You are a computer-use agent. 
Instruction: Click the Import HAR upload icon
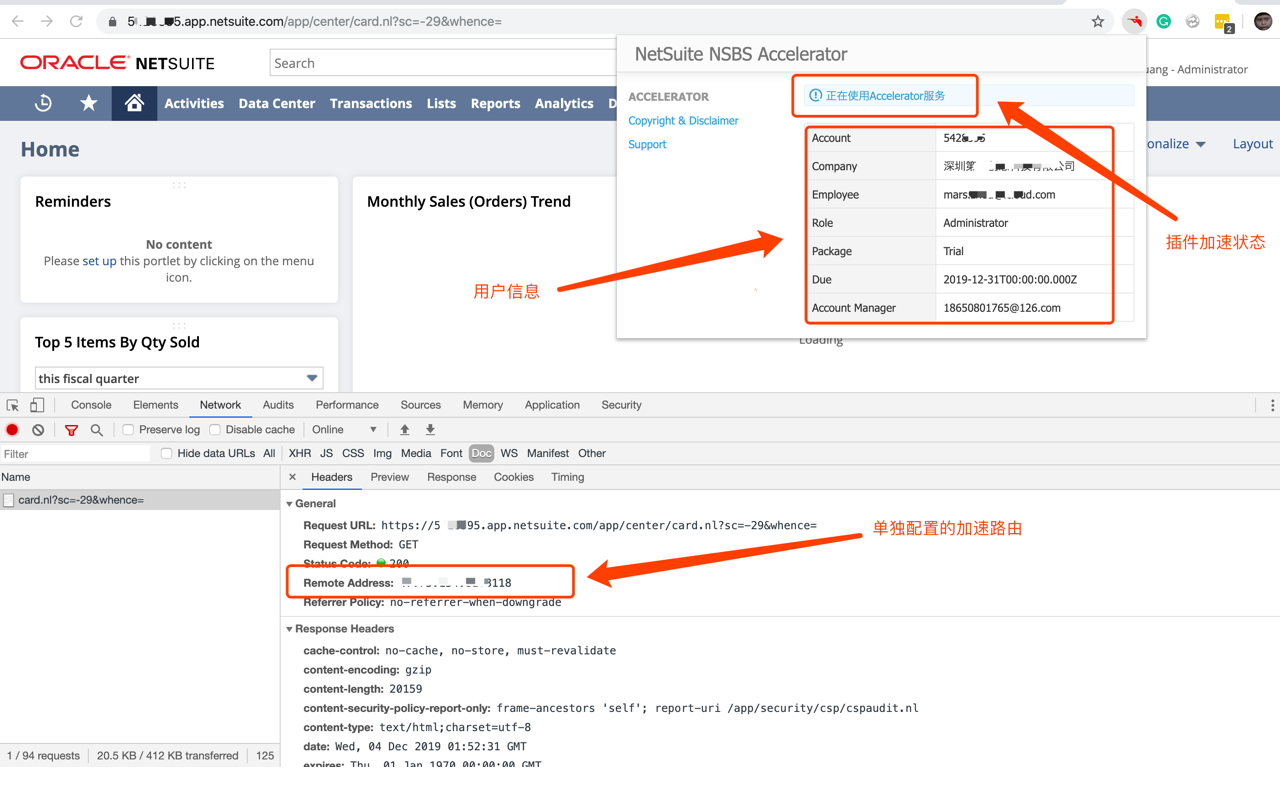(x=405, y=430)
